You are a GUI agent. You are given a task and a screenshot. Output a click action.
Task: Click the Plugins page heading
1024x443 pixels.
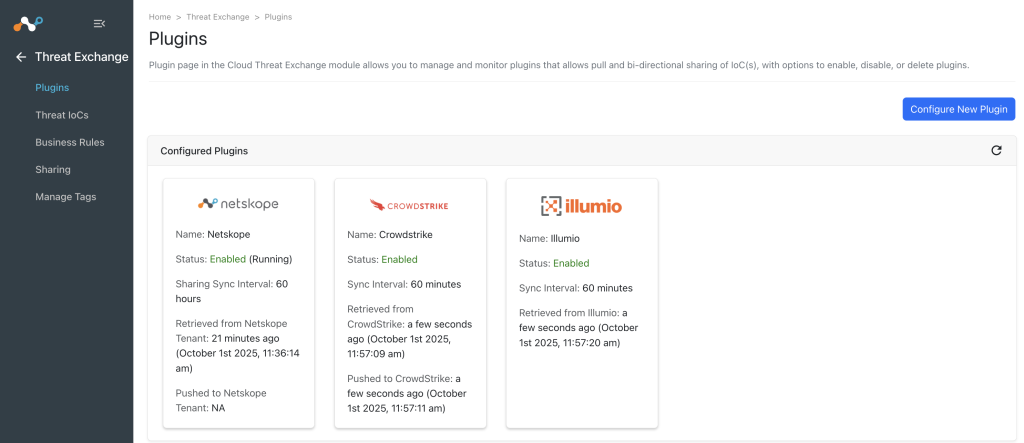click(178, 39)
